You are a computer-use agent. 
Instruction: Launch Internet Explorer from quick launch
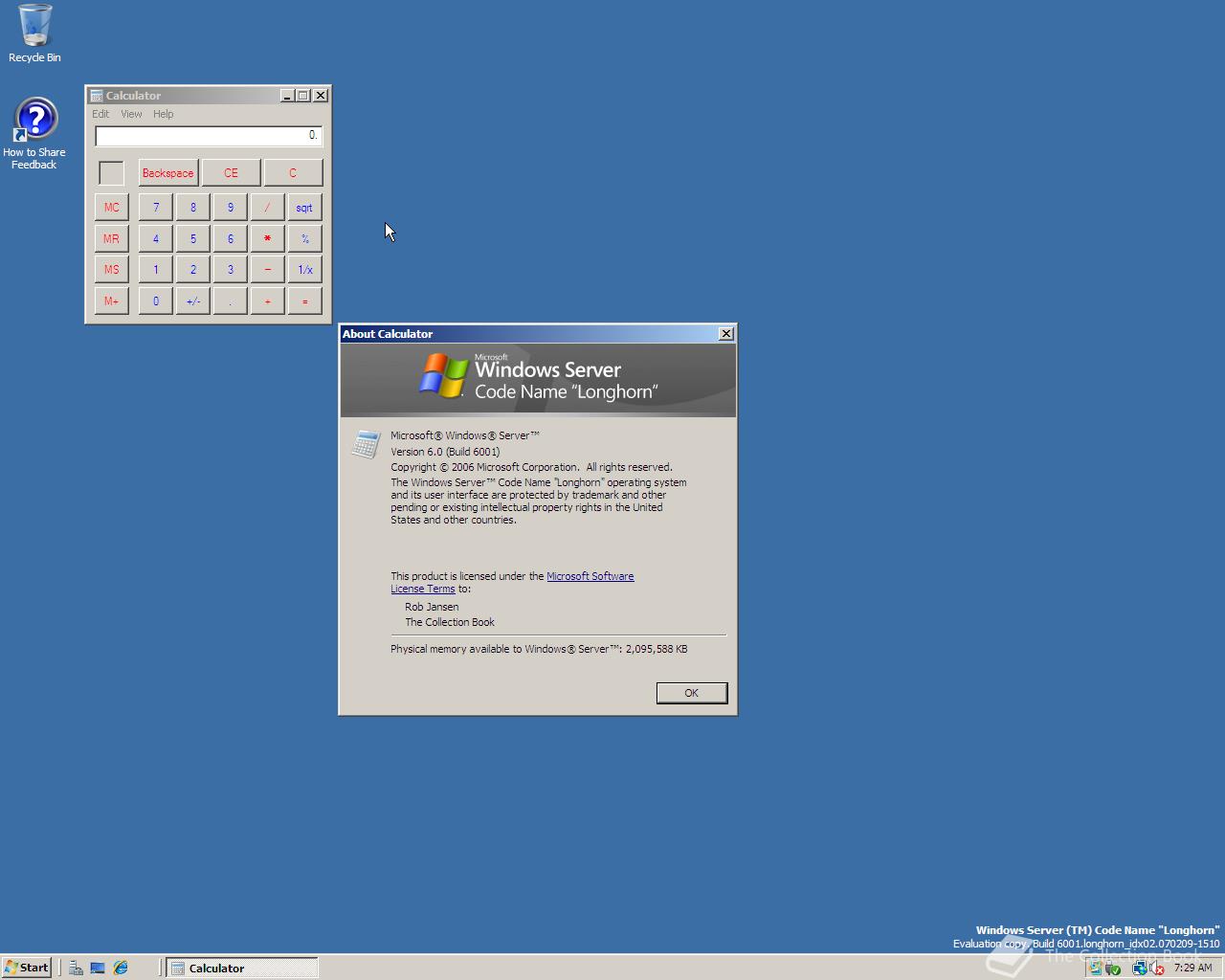pyautogui.click(x=121, y=968)
